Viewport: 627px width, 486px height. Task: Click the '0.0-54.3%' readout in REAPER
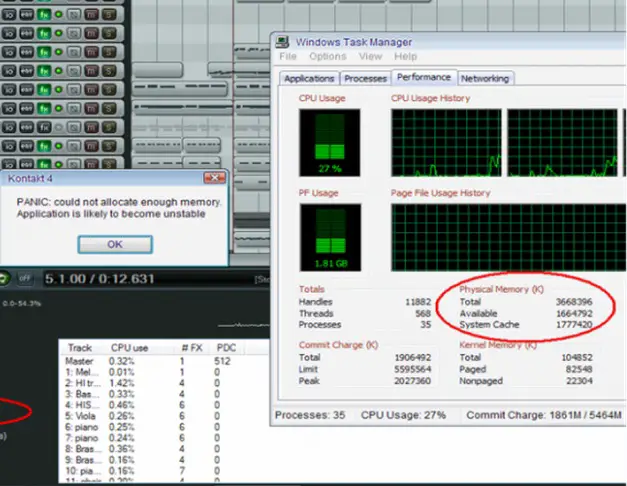[22, 304]
